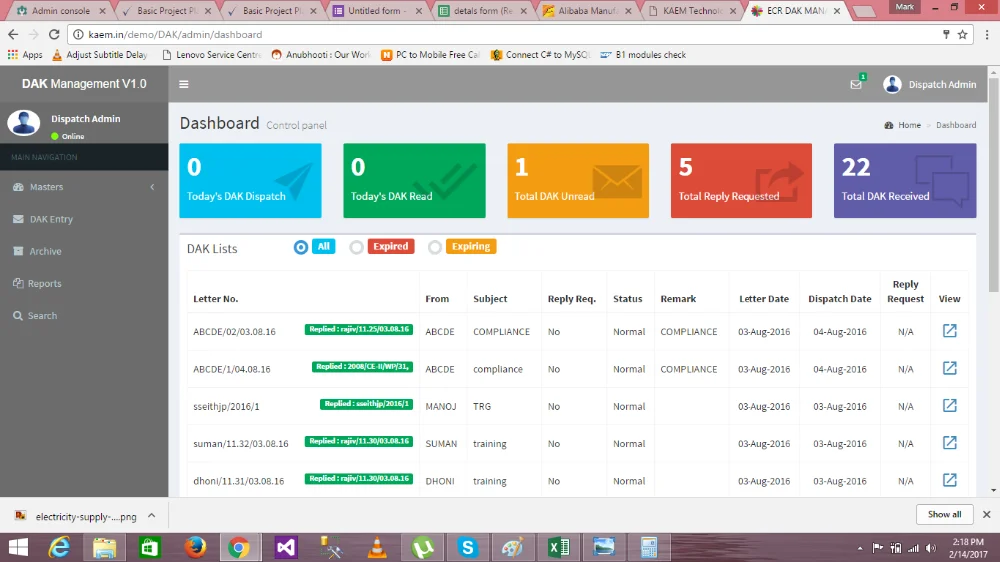
Task: Click the Home breadcrumb link
Action: 909,125
